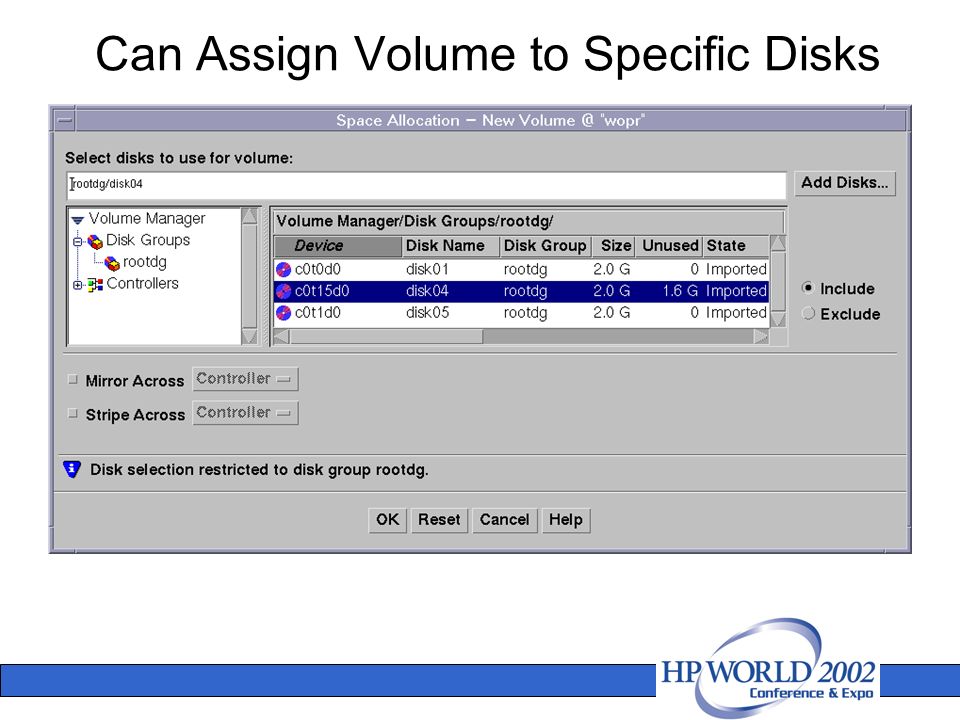The height and width of the screenshot is (720, 960).
Task: Click the 1.6 G unused value
Action: (680, 291)
